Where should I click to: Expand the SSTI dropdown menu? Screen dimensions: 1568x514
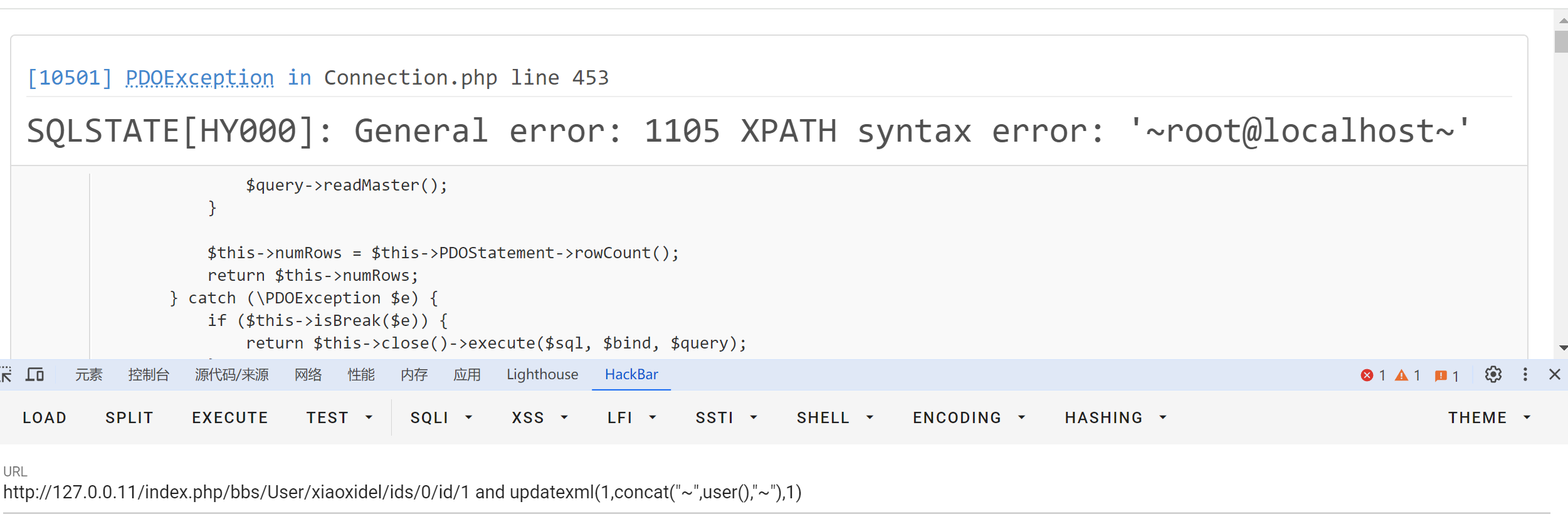pyautogui.click(x=727, y=418)
